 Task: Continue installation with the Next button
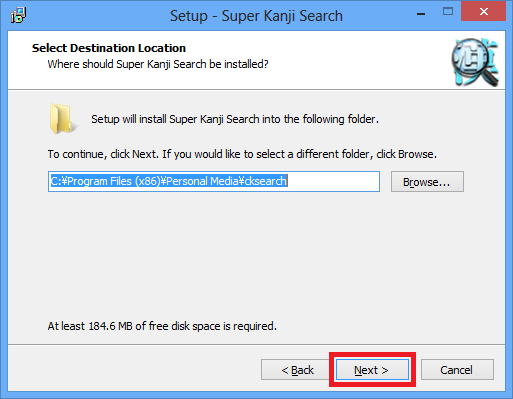372,370
